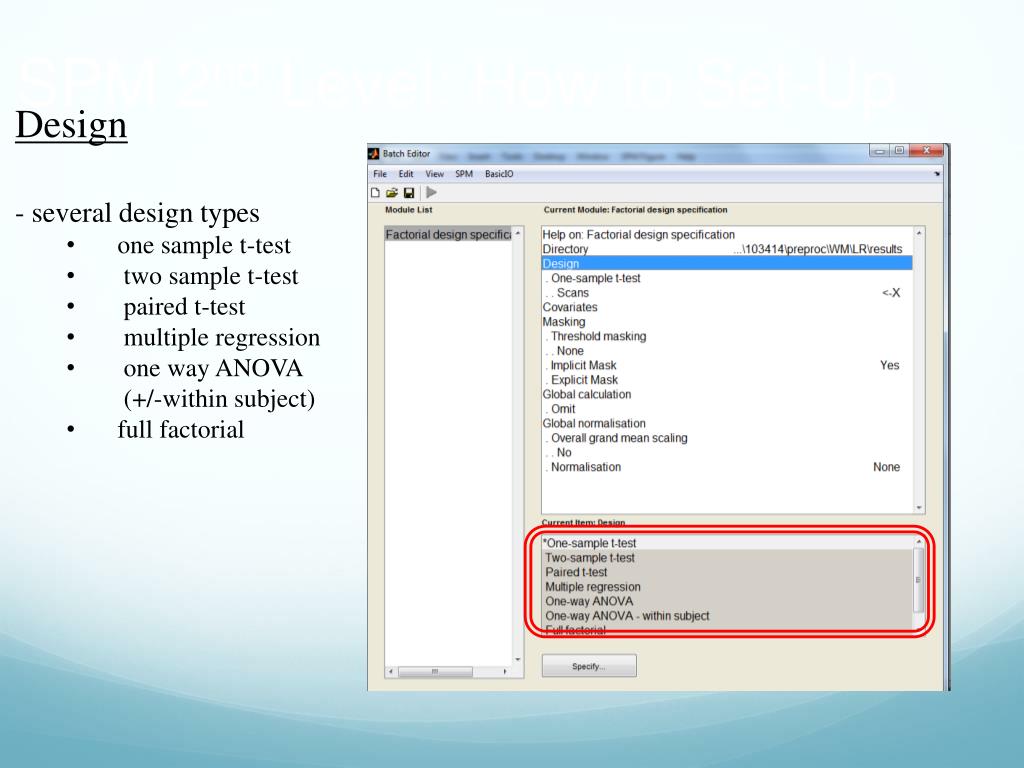
Task: Click the menu bar overflow arrow at right
Action: pos(936,174)
